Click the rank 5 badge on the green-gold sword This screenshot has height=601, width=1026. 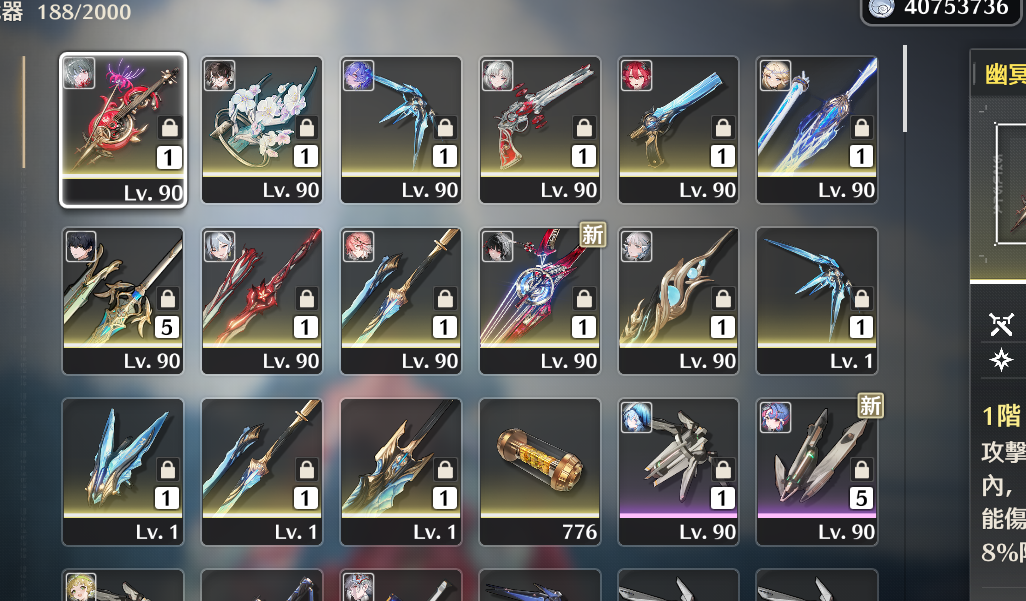[x=167, y=327]
